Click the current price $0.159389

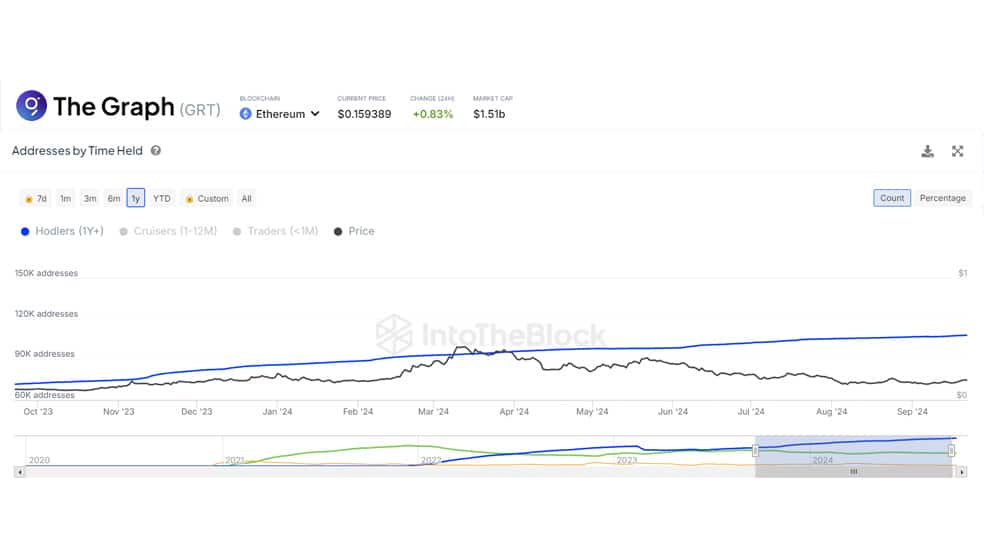click(364, 114)
